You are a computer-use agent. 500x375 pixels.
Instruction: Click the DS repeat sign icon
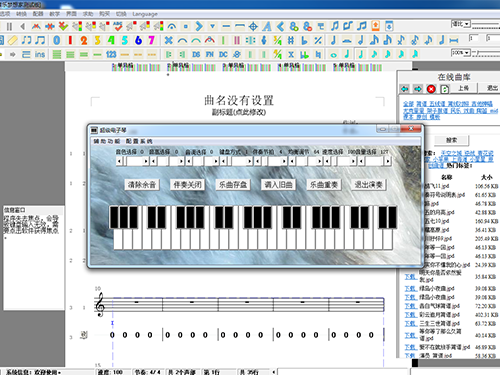point(196,54)
